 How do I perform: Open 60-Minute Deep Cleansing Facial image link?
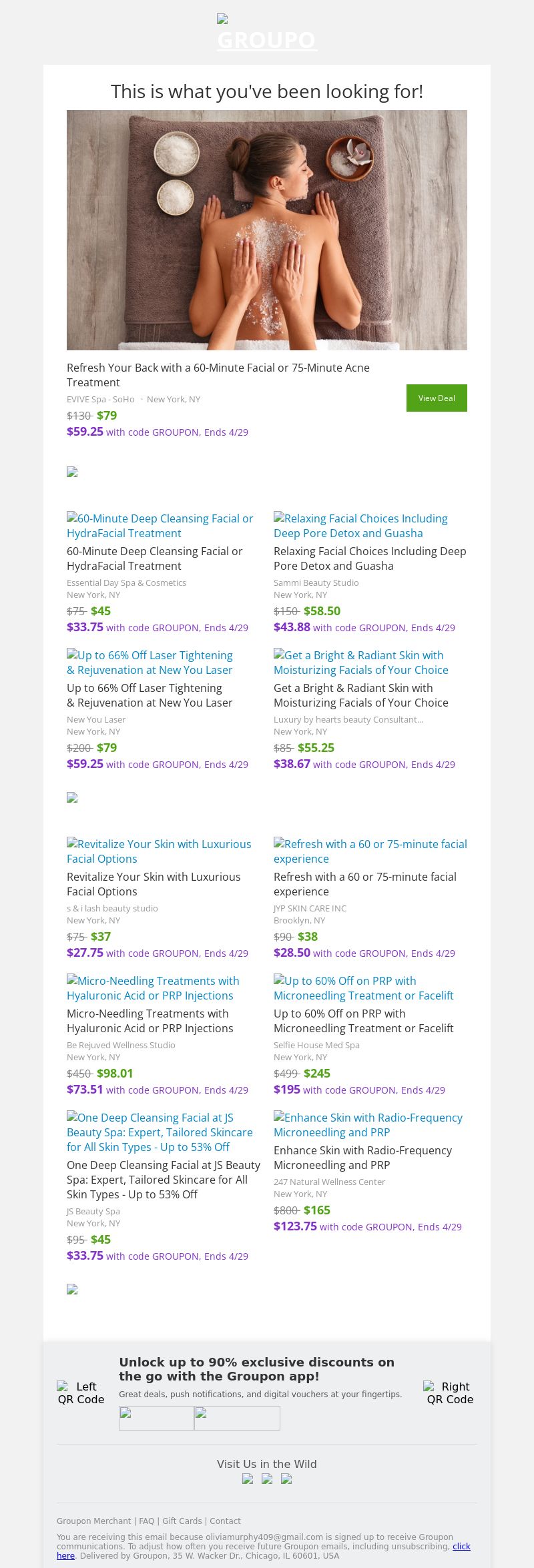(160, 526)
